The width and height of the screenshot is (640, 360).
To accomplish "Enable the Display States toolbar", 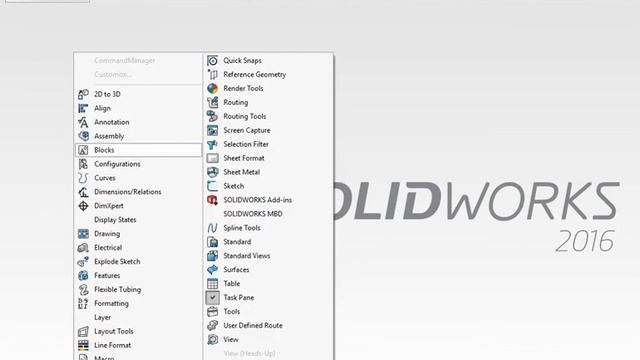I will pos(115,220).
